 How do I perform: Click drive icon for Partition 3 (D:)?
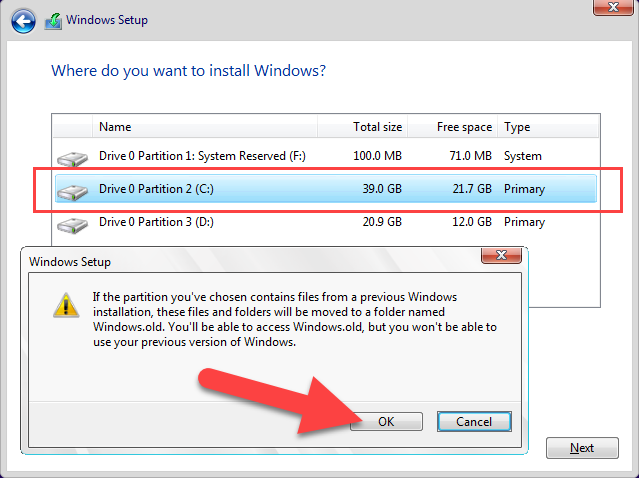click(x=73, y=225)
